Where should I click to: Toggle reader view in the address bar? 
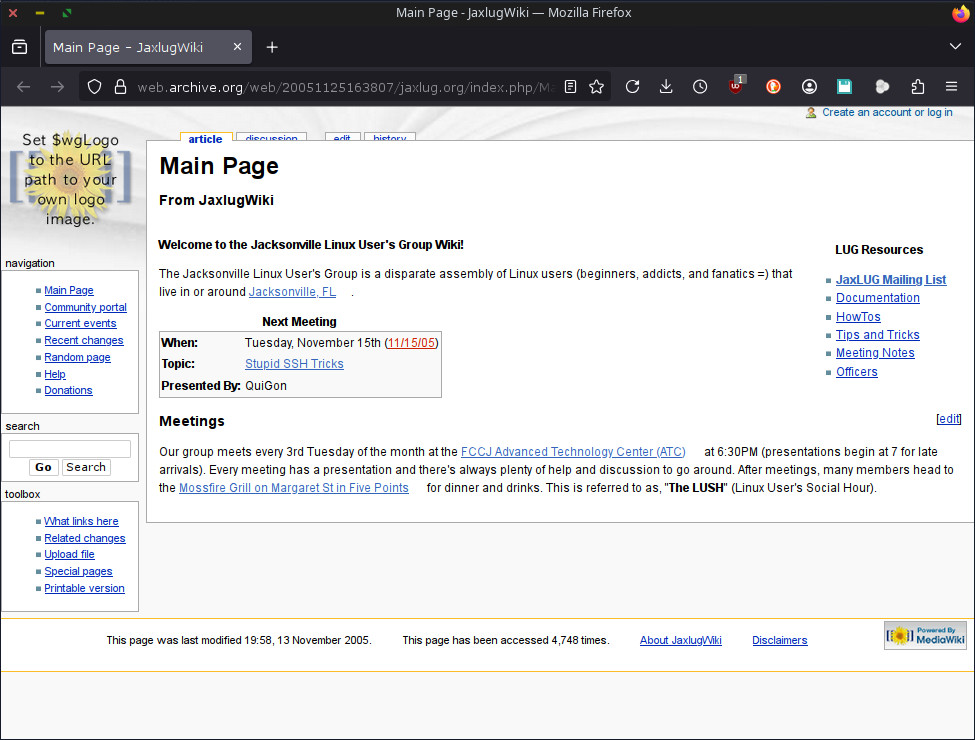[x=570, y=87]
